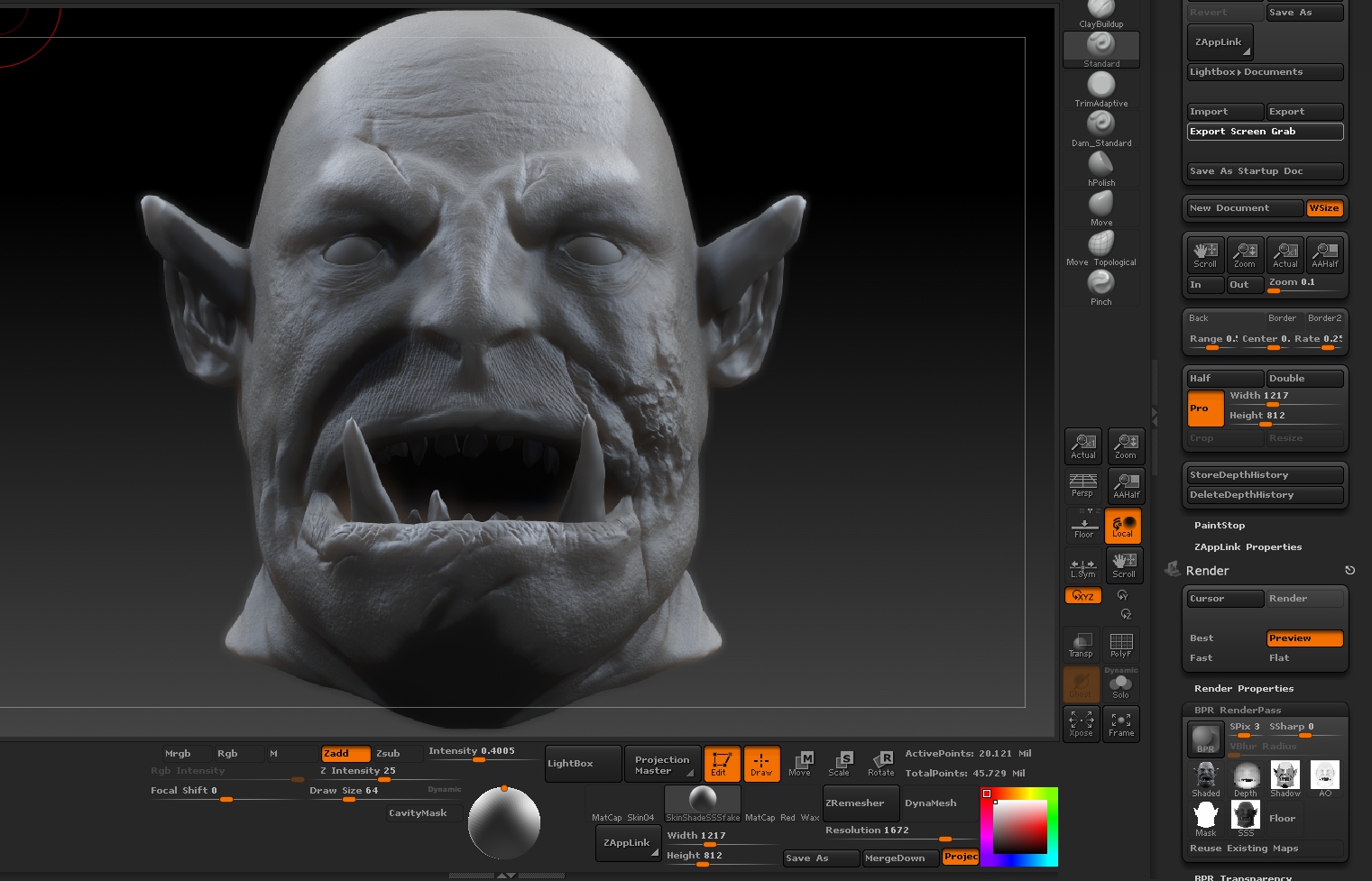Toggle Solo mode

tap(1121, 684)
